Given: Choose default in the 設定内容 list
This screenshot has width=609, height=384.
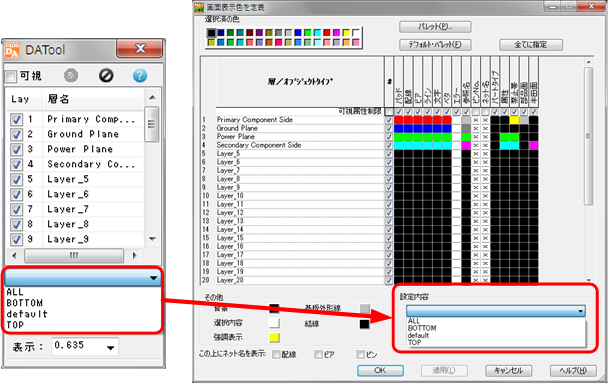Looking at the screenshot, I should click(x=418, y=335).
